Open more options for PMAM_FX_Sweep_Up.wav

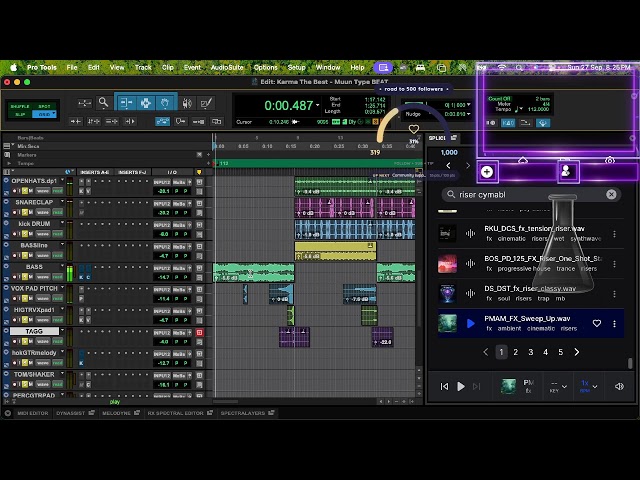tap(614, 324)
